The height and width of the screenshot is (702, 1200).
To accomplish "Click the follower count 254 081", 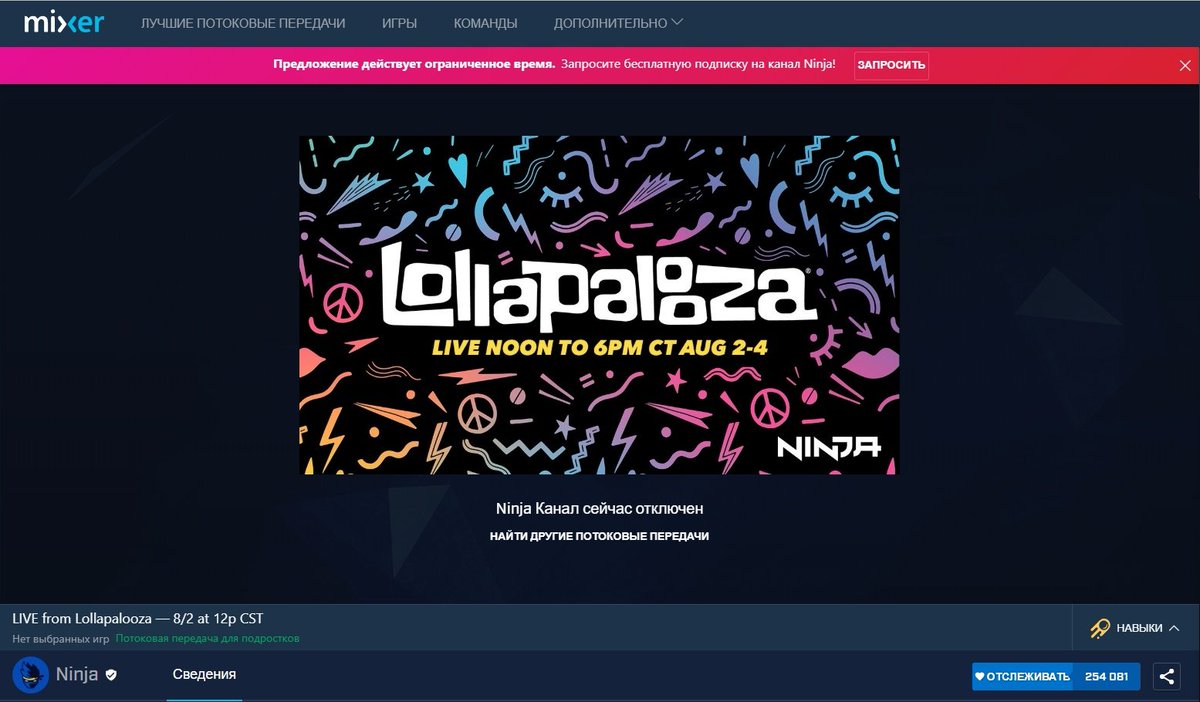I will tap(1106, 677).
